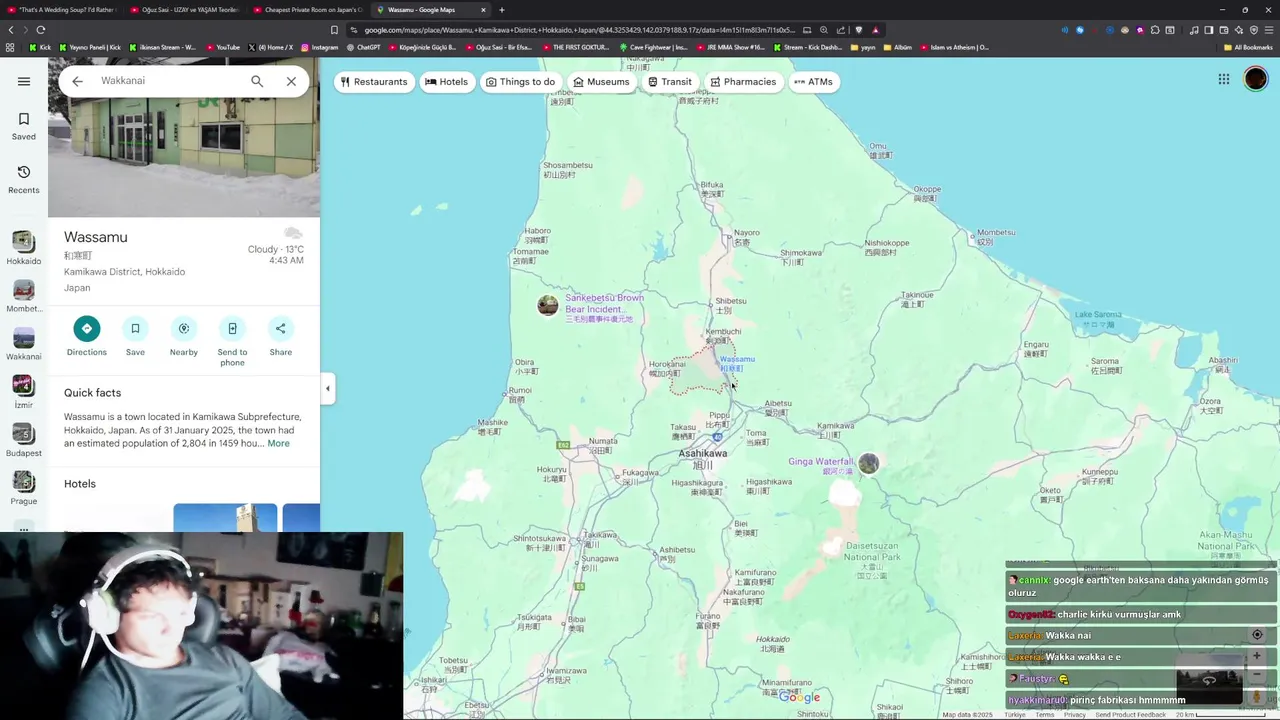Screen dimensions: 1280x720
Task: Send Wassamu to phone
Action: pos(232,342)
